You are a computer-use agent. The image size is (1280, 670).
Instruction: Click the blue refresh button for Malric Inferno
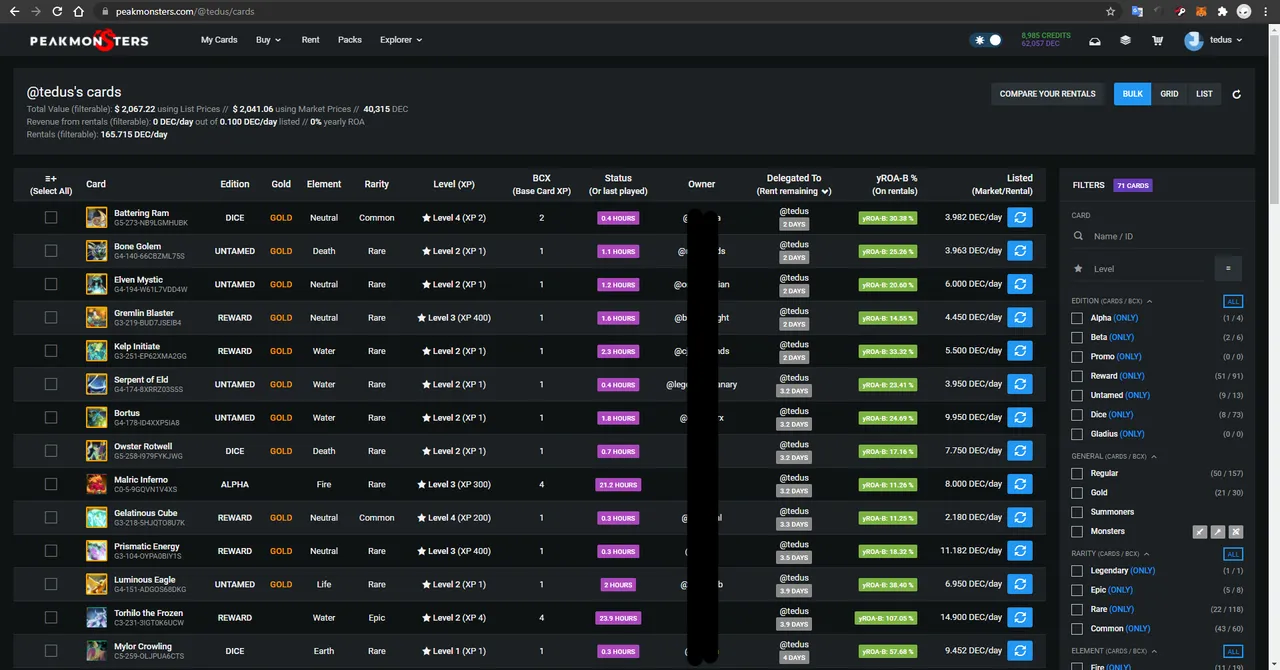[x=1019, y=484]
